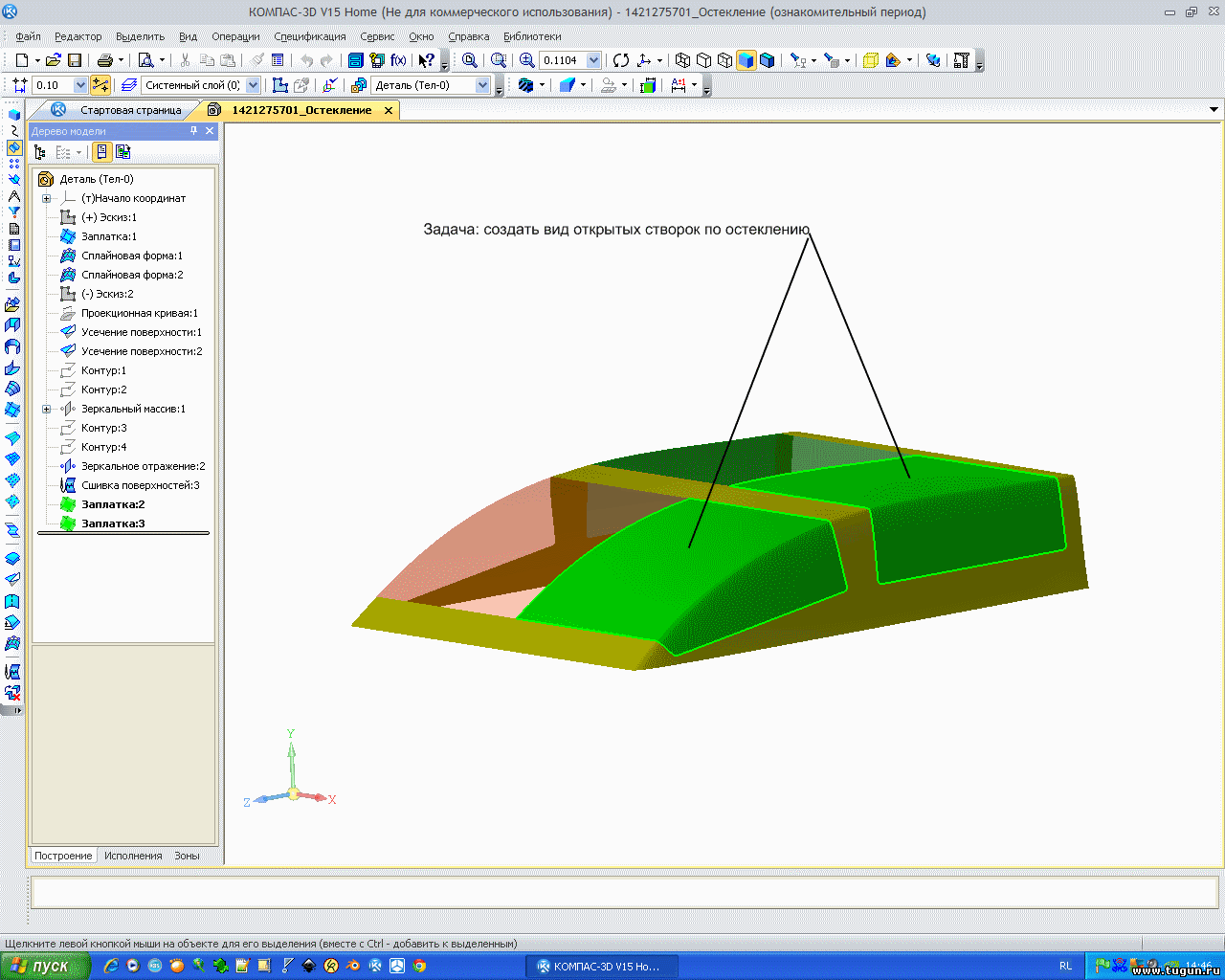Select Surfaces toolbar in left compact panel
Screen dimensions: 1225x980
[13, 148]
